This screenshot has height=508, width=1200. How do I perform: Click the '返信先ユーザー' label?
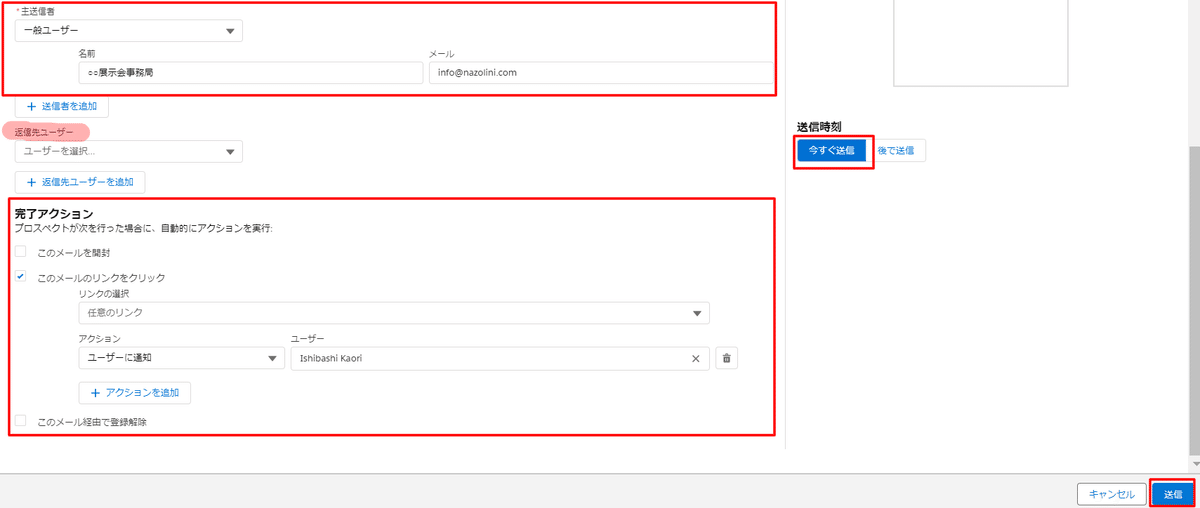[x=44, y=132]
